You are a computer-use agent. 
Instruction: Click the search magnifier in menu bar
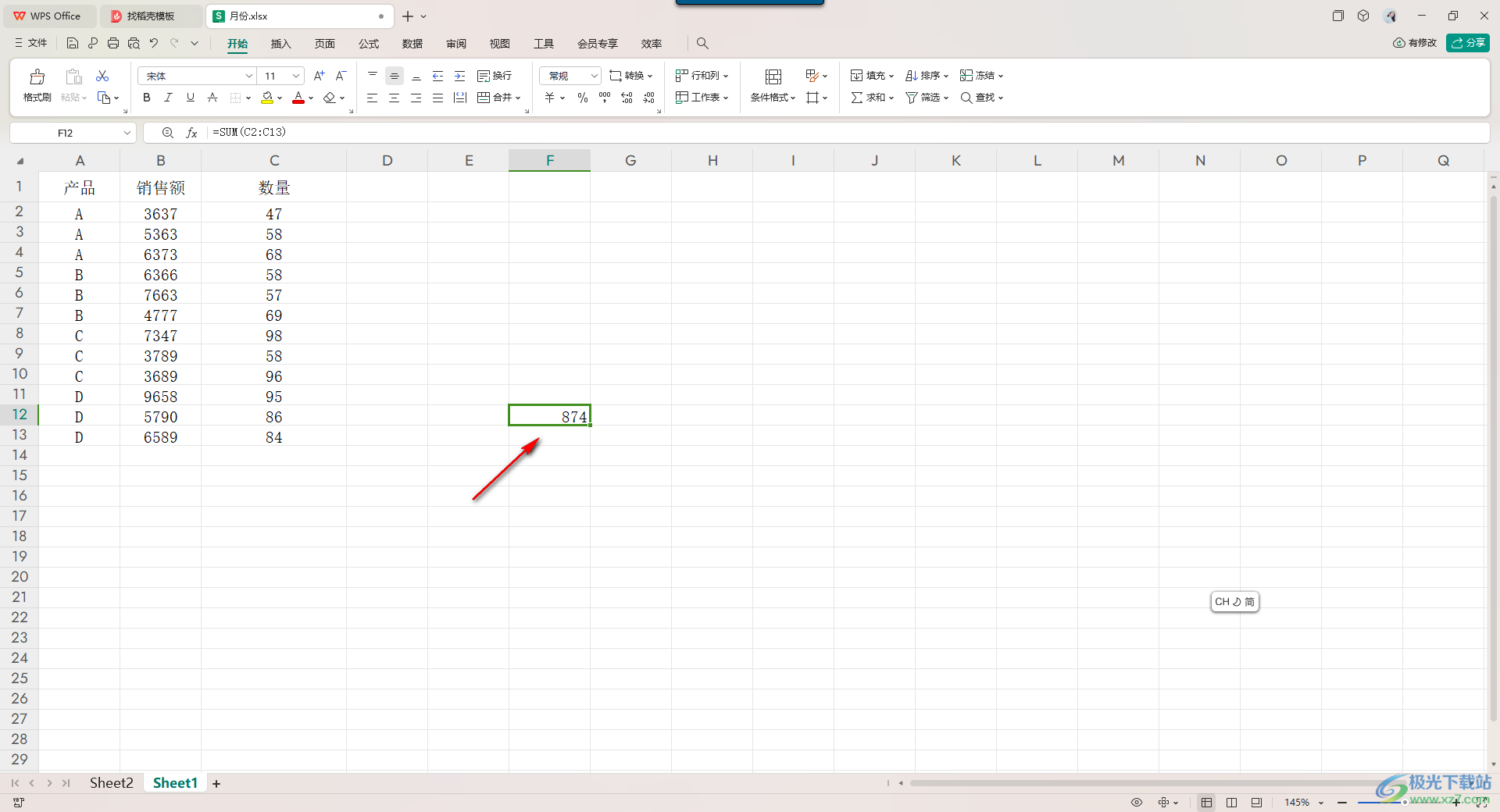coord(702,43)
